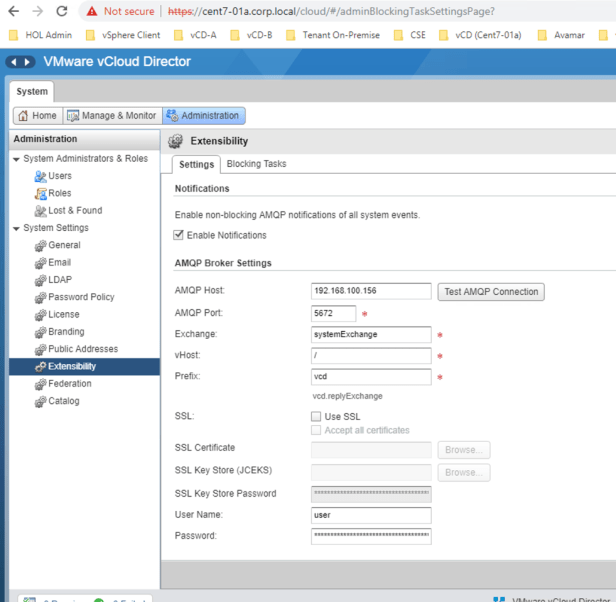Select the Settings tab

(x=196, y=164)
